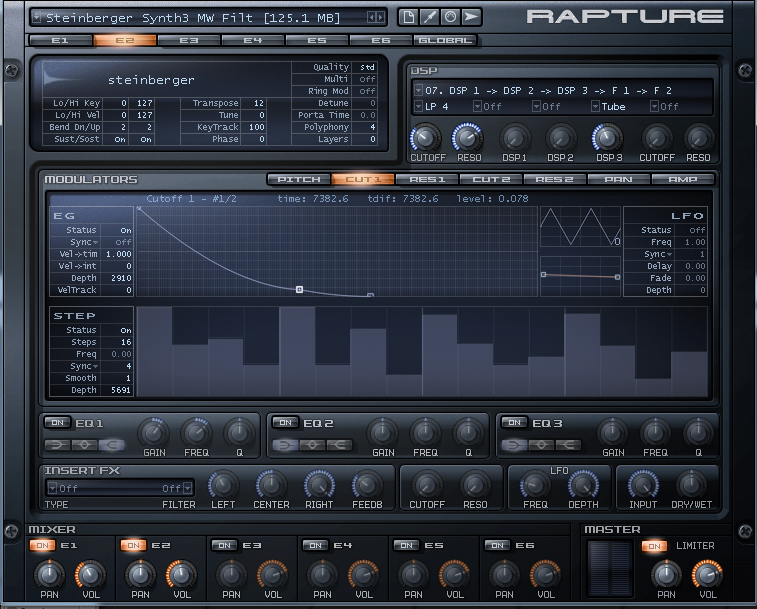This screenshot has height=609, width=757.
Task: Click the DSP filter 1 CUTOFF knob
Action: pos(425,138)
